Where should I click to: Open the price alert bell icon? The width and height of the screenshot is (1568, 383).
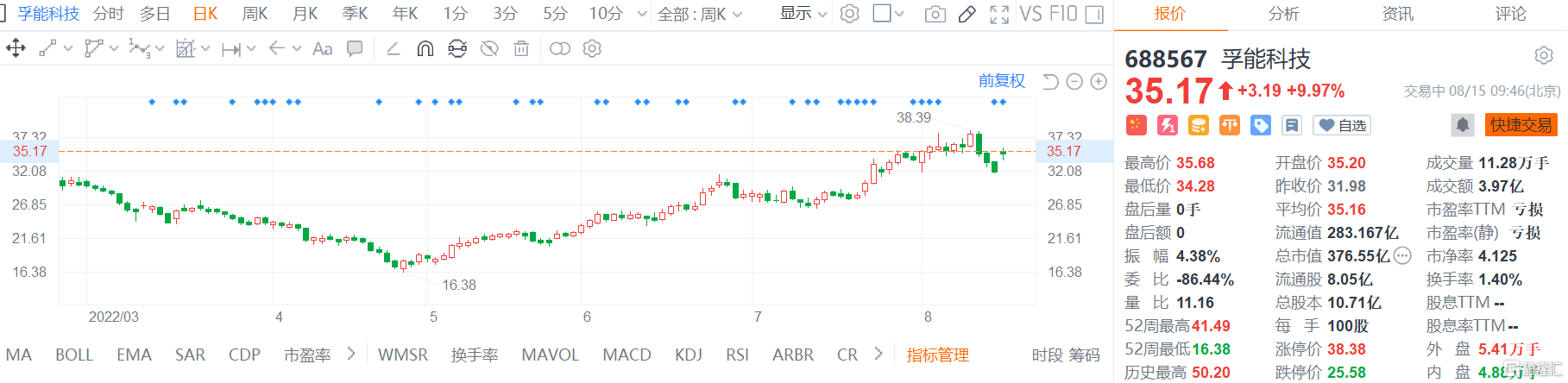pyautogui.click(x=1462, y=125)
